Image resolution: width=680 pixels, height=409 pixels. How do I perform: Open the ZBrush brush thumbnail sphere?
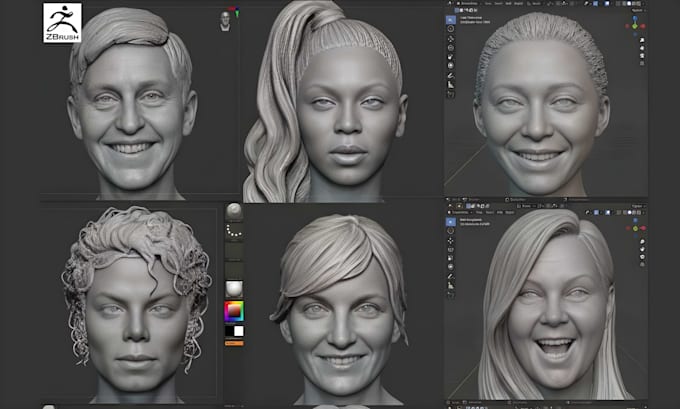pos(234,212)
